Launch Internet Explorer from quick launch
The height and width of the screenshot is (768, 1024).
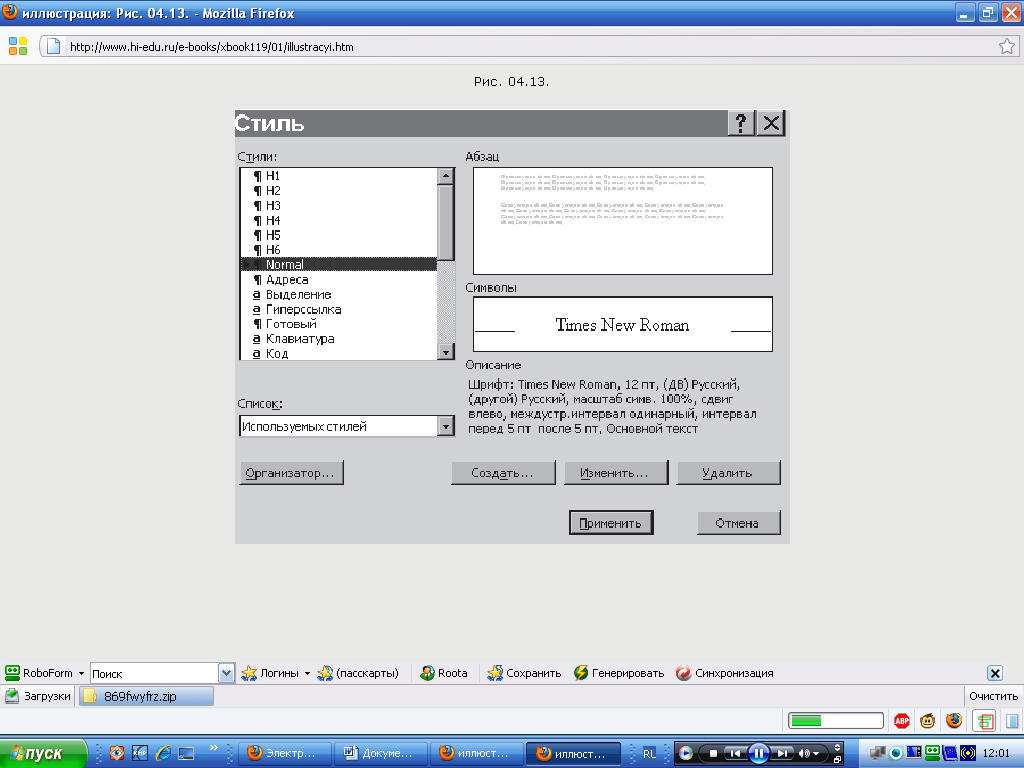point(163,753)
